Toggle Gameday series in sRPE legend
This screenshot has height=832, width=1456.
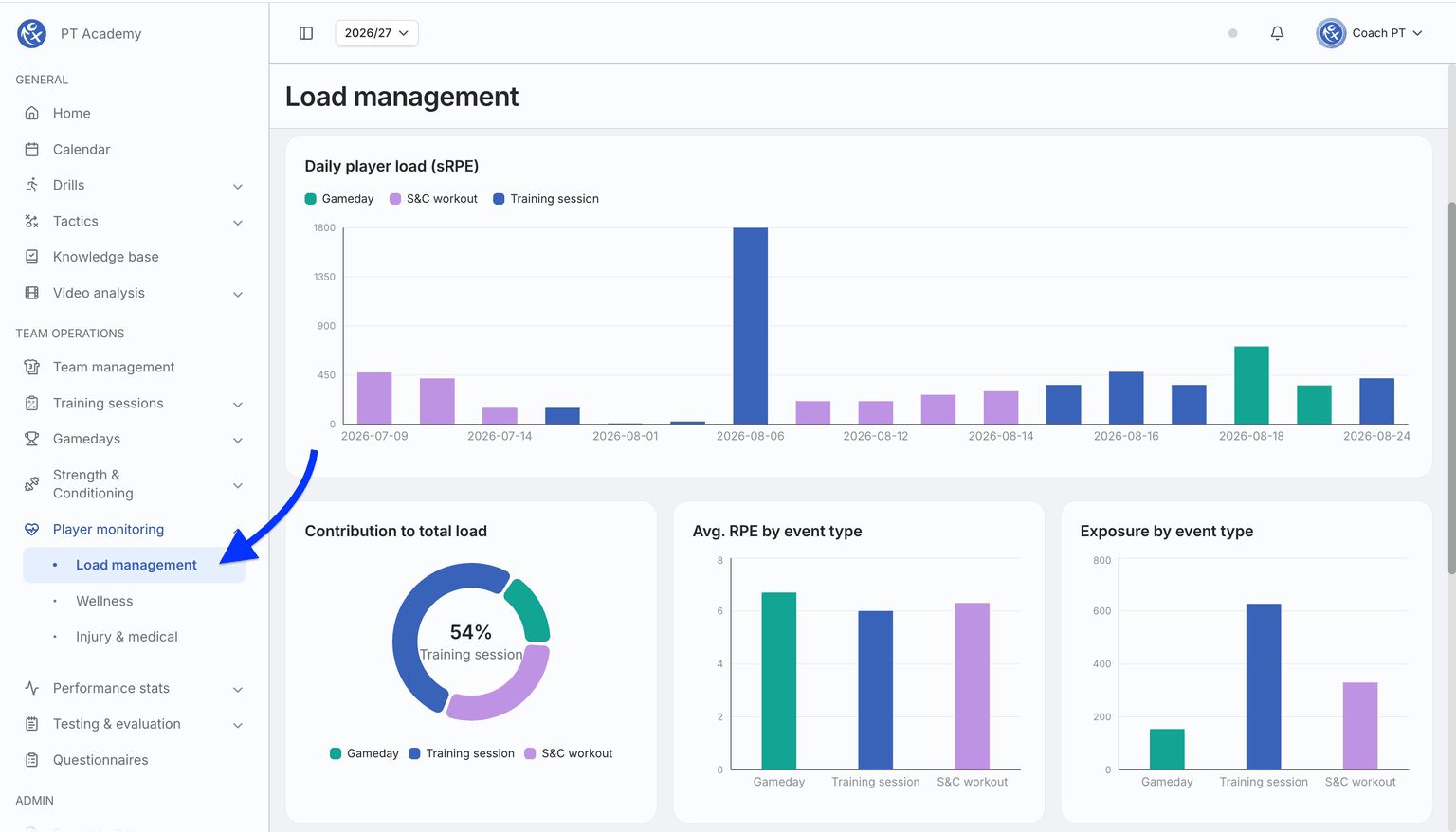[339, 199]
